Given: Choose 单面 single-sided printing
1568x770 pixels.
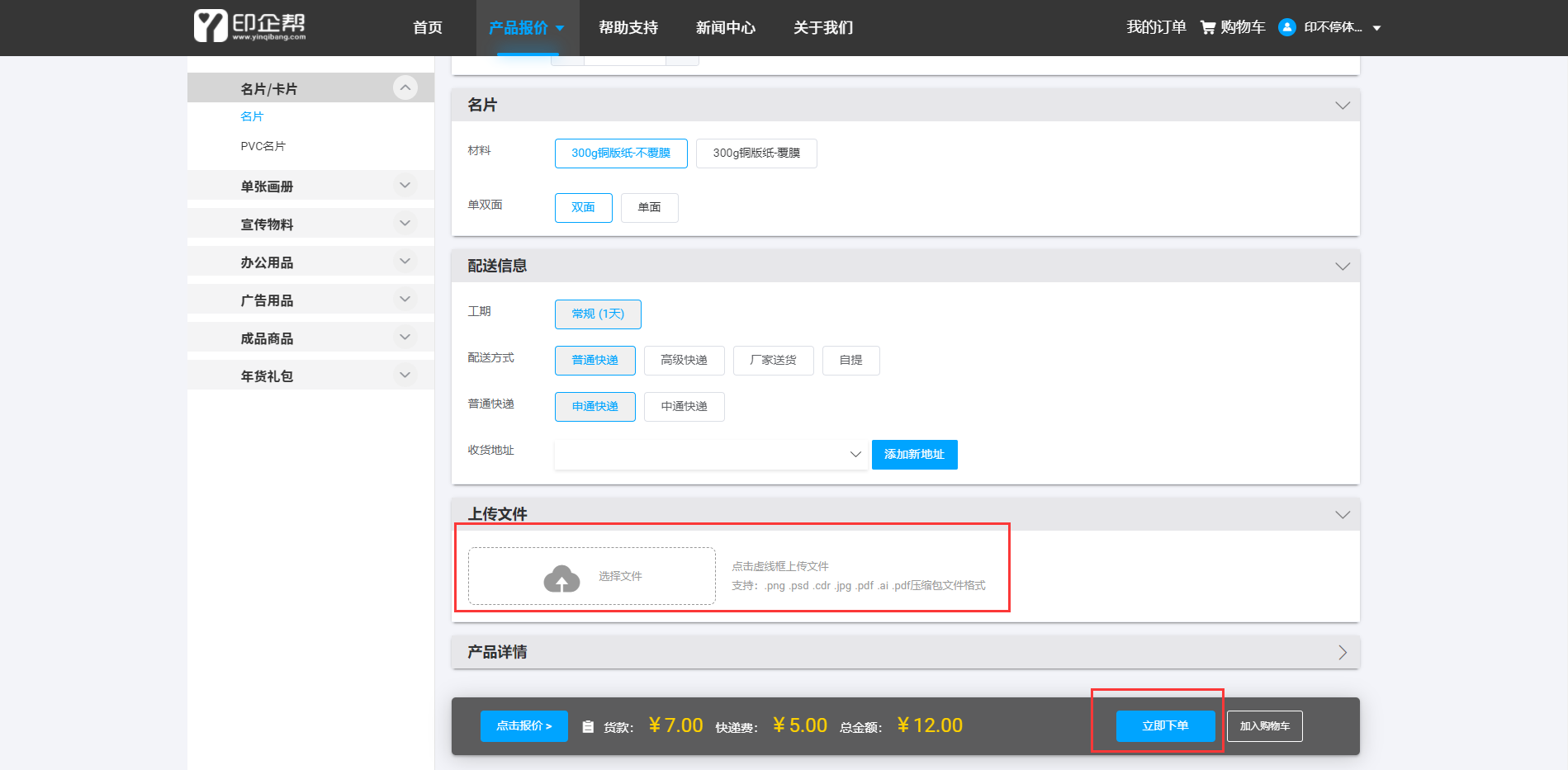Looking at the screenshot, I should [649, 208].
